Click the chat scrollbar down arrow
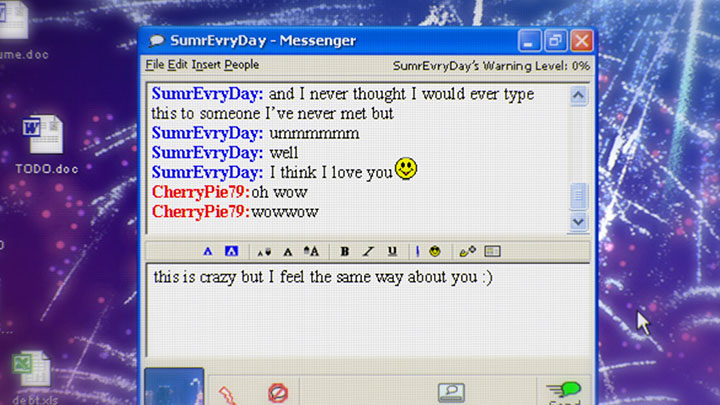720x405 pixels. click(578, 222)
